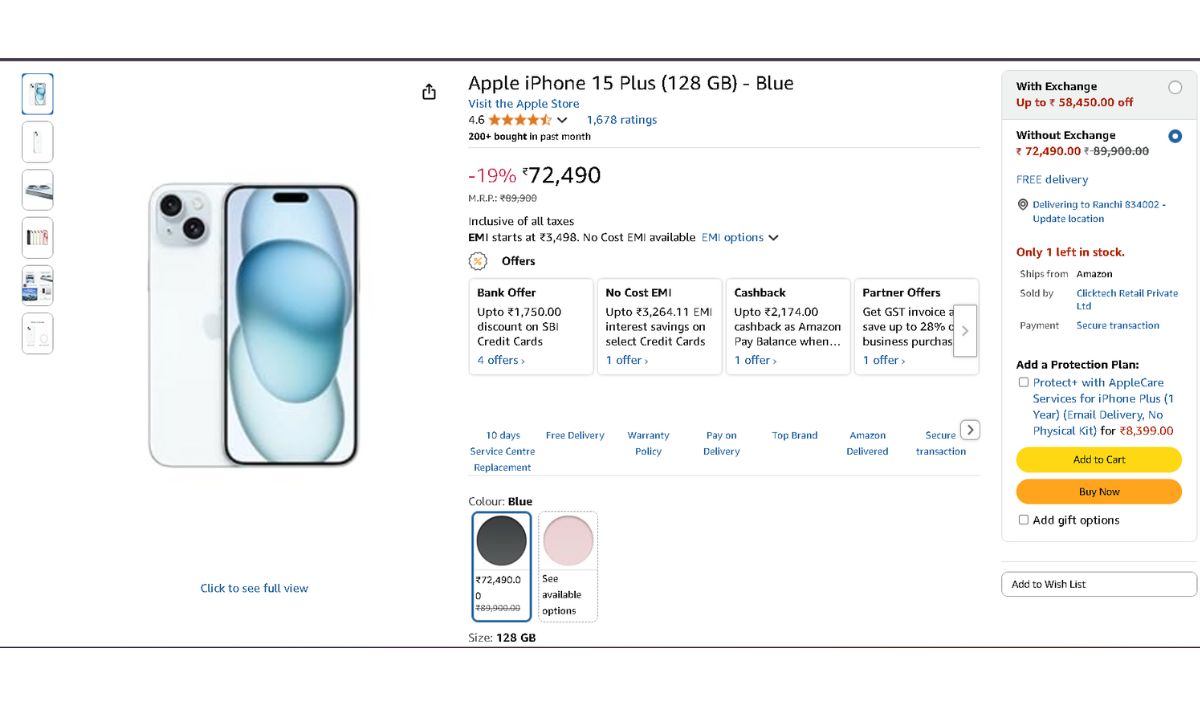
Task: Open the 4 offers link in Bank Offer
Action: [x=500, y=360]
